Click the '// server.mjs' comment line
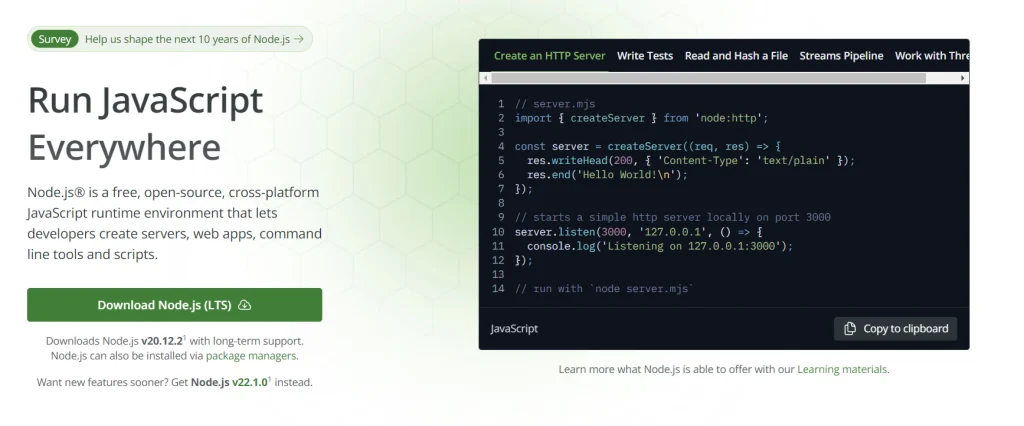Image resolution: width=1024 pixels, height=426 pixels. [554, 104]
